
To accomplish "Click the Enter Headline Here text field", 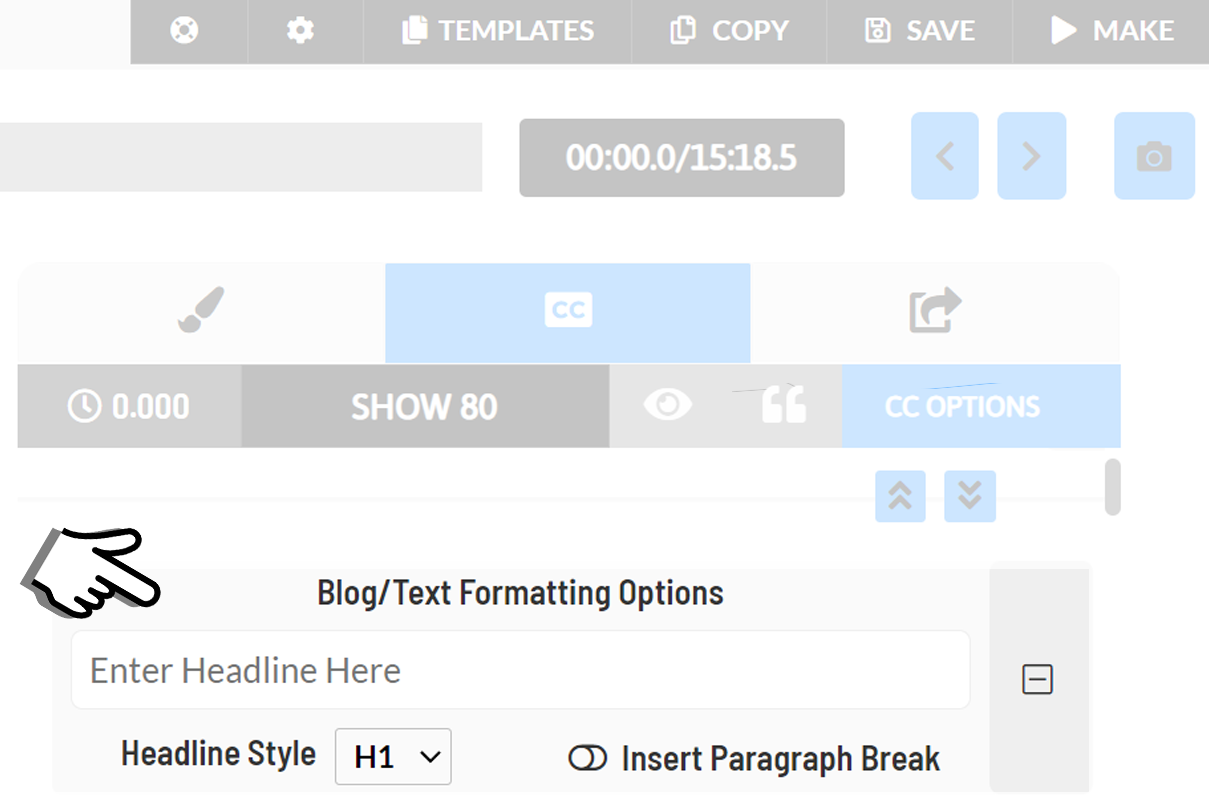I will [x=520, y=669].
